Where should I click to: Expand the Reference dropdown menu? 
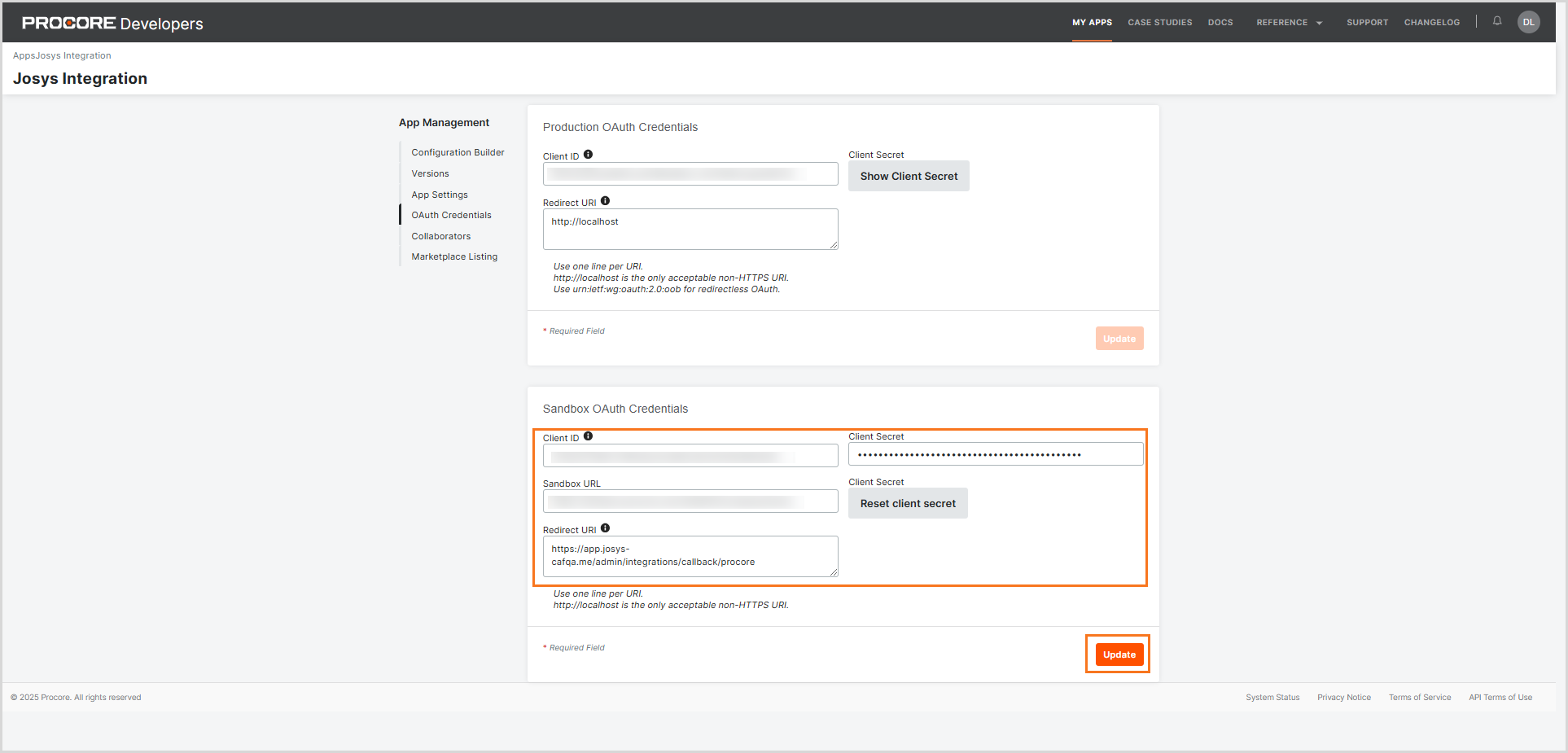click(1290, 23)
